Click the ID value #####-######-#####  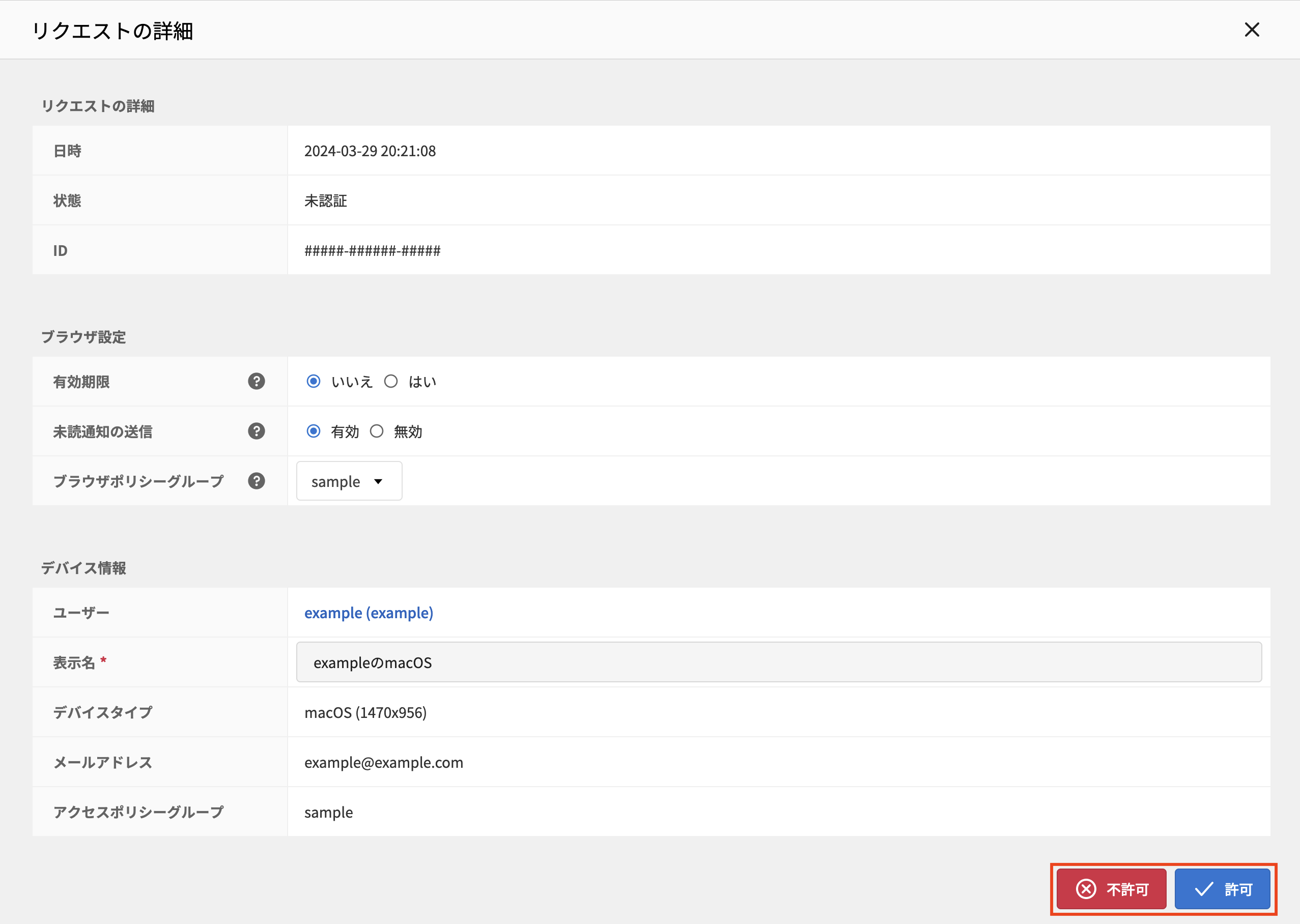tap(372, 251)
